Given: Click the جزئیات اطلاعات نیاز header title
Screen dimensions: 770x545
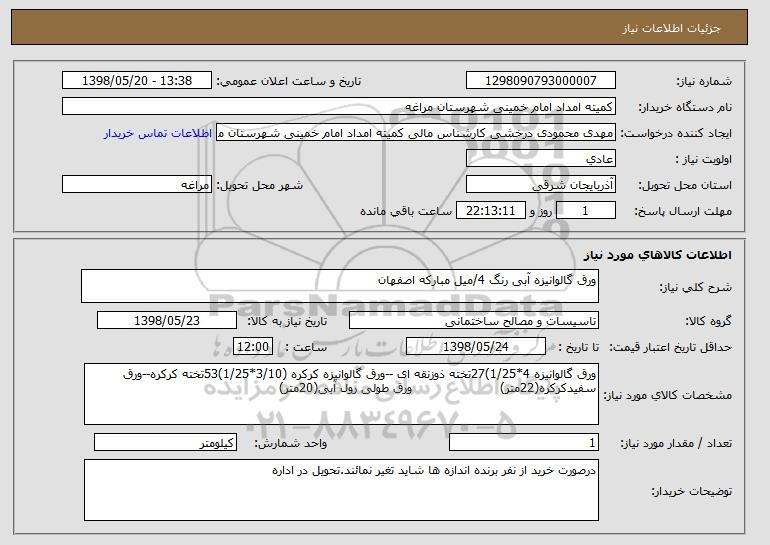Looking at the screenshot, I should (x=672, y=28).
